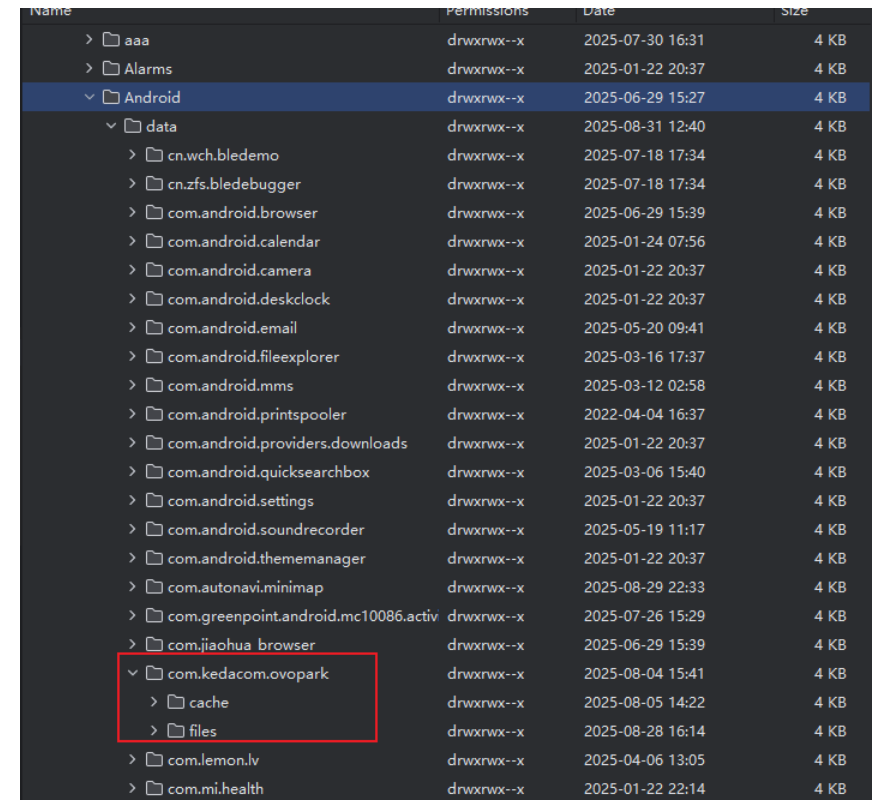
Task: Click the com.android.printspooler folder icon
Action: coord(154,414)
